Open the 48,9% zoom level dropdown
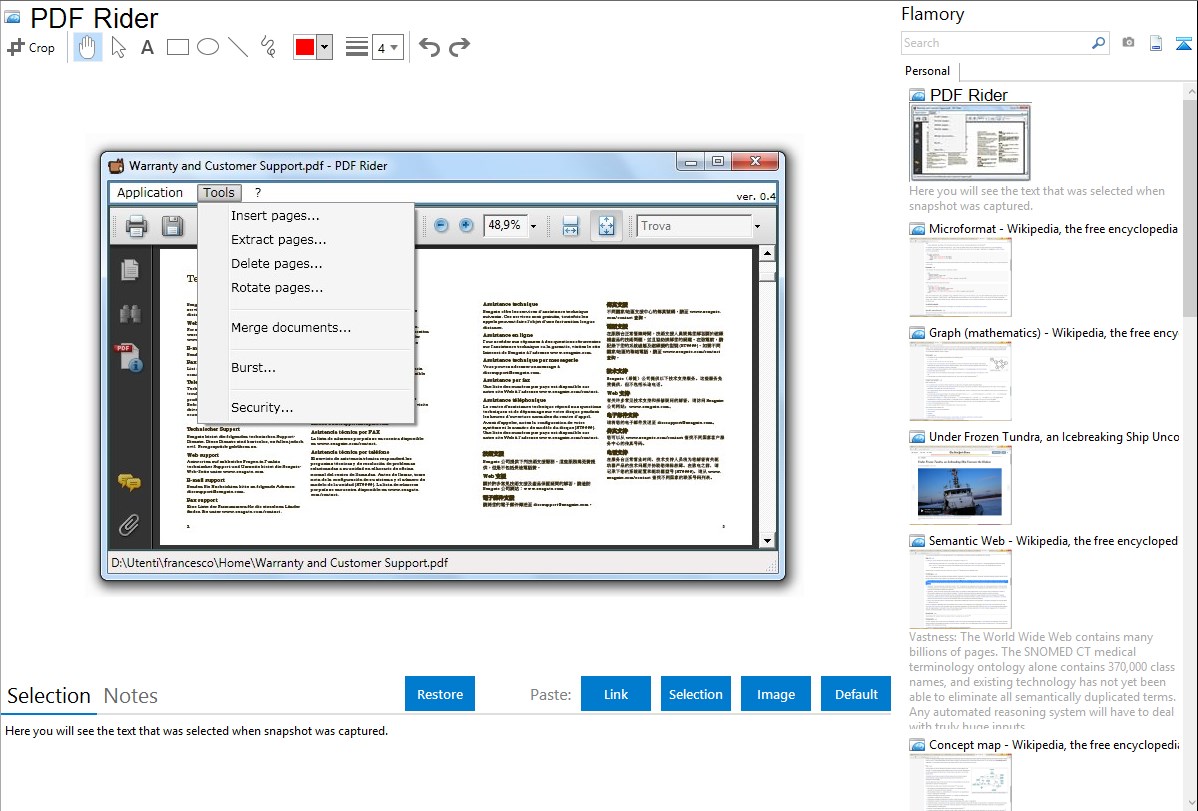1198x811 pixels. (x=533, y=226)
